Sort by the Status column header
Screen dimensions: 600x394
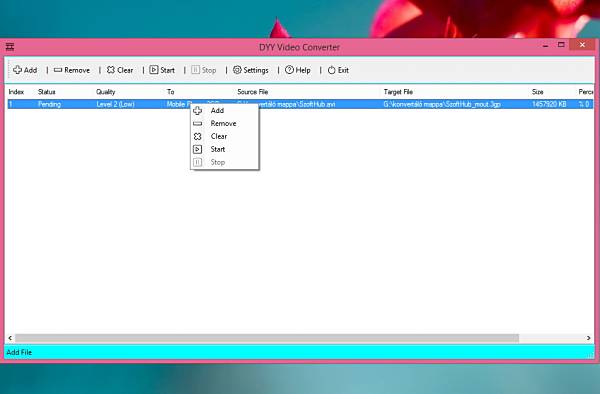(x=47, y=92)
